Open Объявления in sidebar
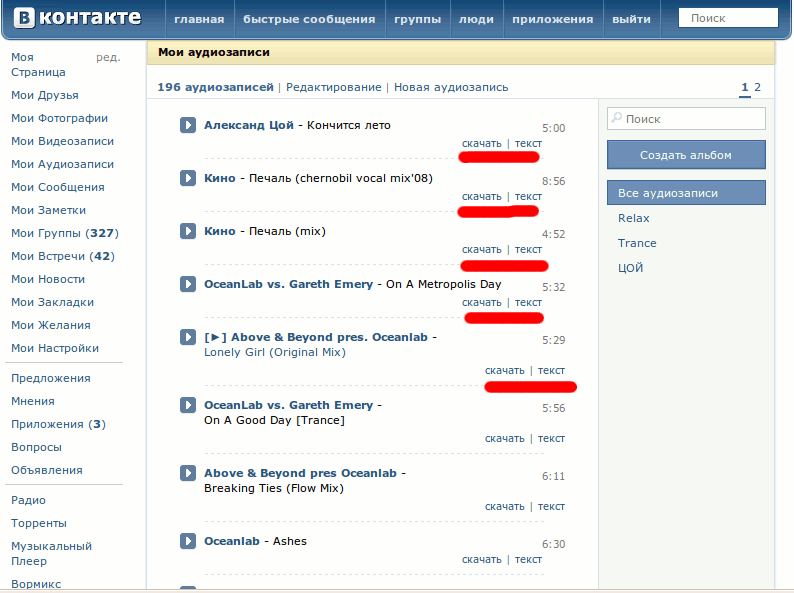Image resolution: width=794 pixels, height=593 pixels. pos(47,470)
